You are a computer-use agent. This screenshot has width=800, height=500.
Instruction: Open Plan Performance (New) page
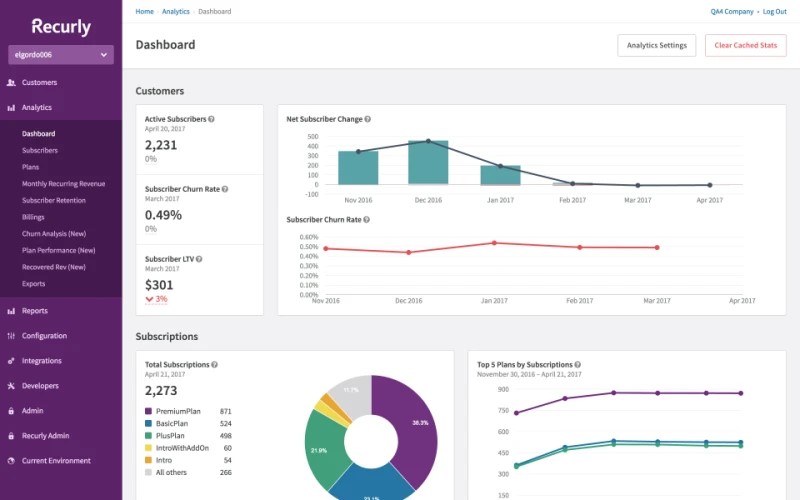pyautogui.click(x=59, y=250)
